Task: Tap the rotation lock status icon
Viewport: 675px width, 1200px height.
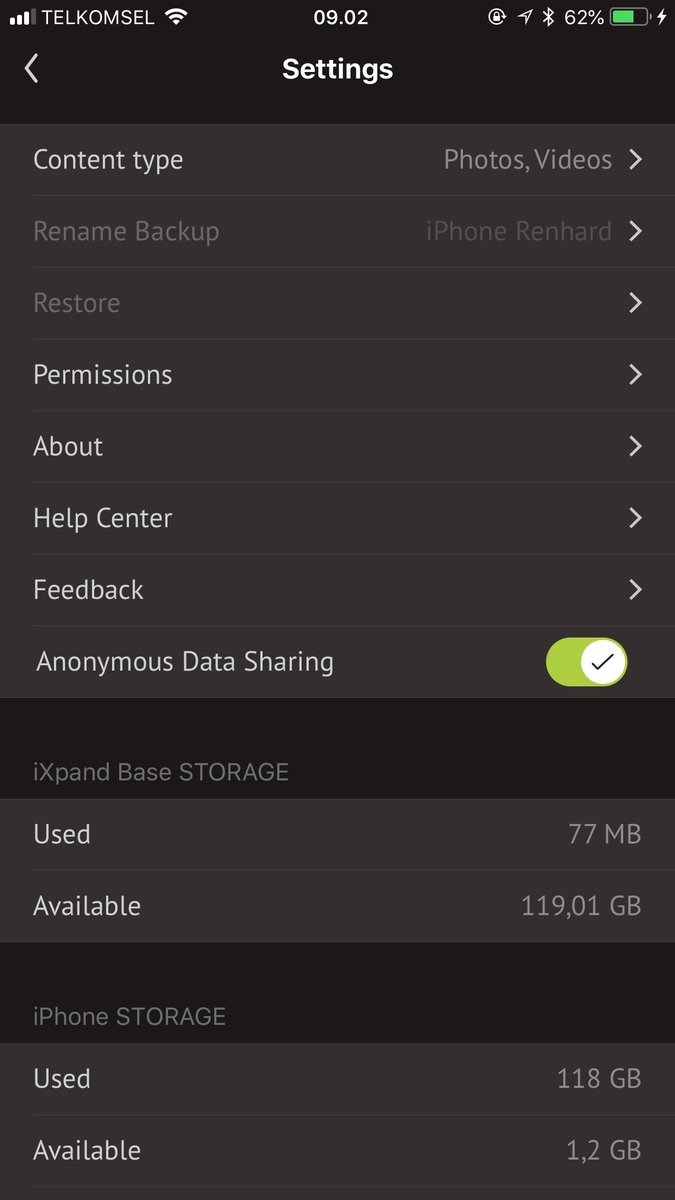Action: [x=496, y=18]
